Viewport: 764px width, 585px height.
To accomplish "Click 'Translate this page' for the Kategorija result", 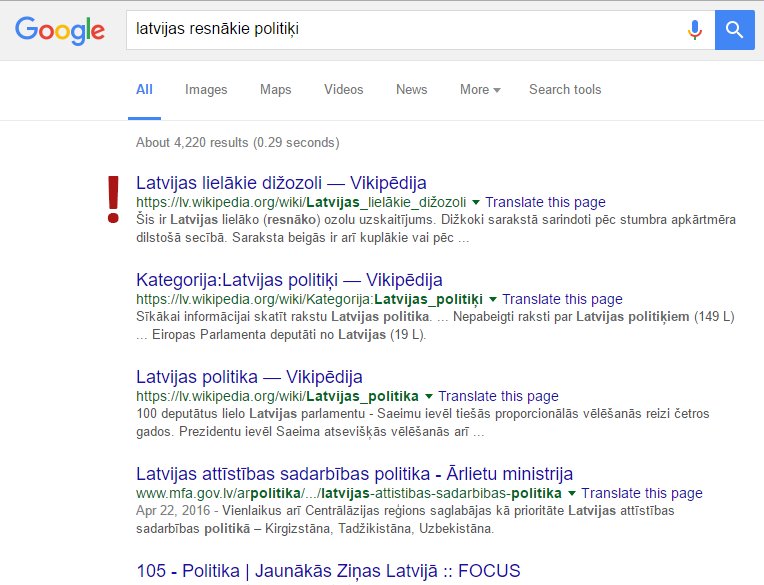I will coord(562,299).
